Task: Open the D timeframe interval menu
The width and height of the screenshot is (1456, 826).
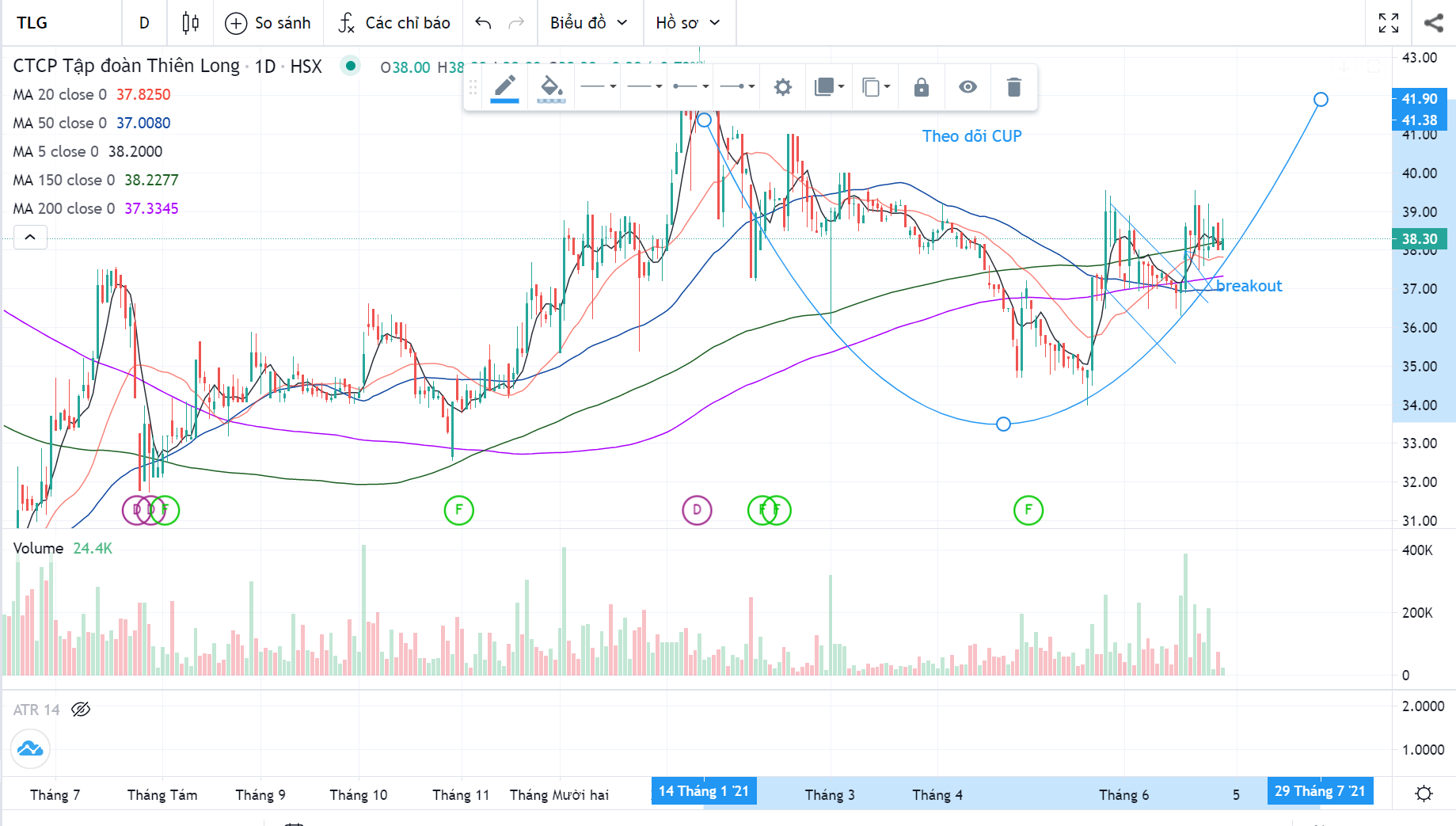Action: [x=144, y=23]
